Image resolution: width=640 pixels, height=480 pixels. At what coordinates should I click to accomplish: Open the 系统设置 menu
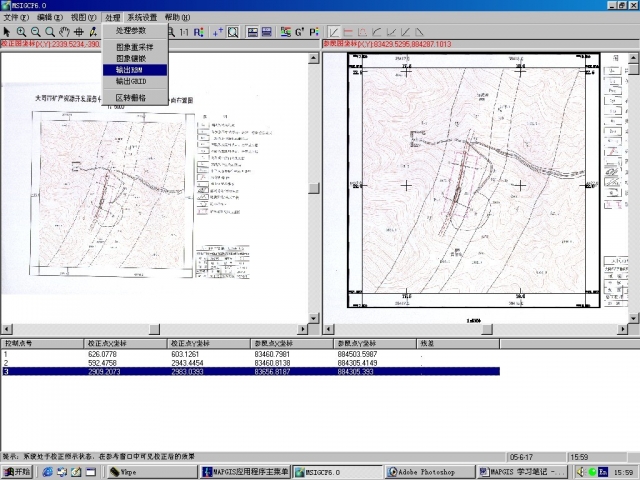point(142,18)
